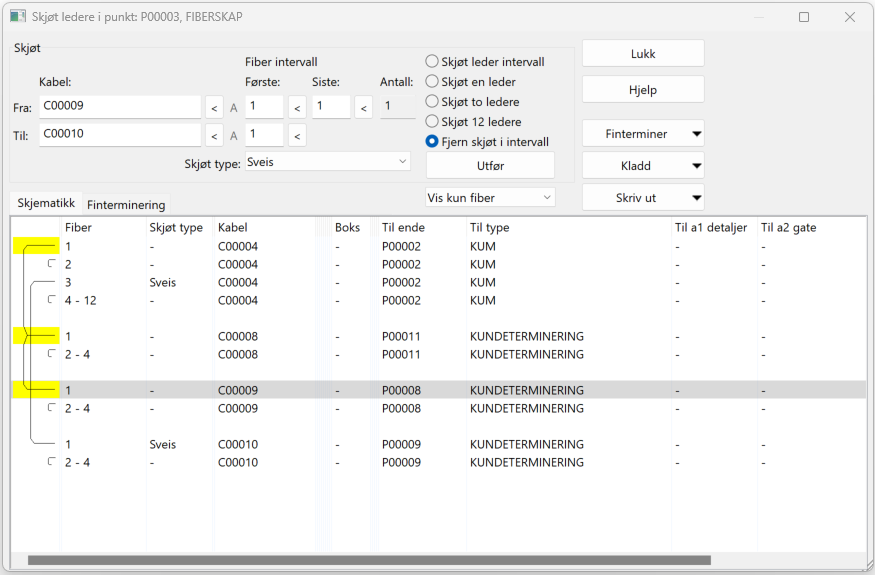Viewport: 875px width, 575px height.
Task: Click the bracket marker on C00004 fiber 2 row
Action: (51, 263)
